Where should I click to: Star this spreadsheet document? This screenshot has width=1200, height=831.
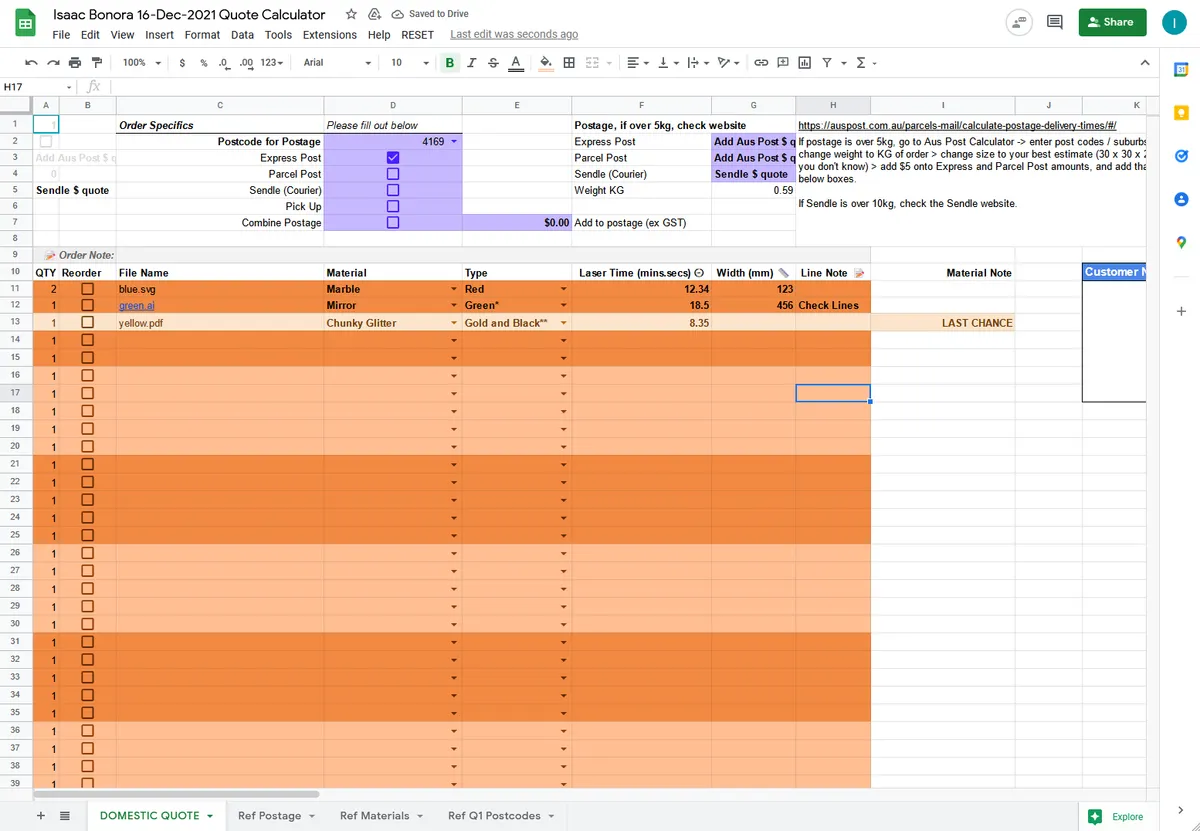point(351,14)
